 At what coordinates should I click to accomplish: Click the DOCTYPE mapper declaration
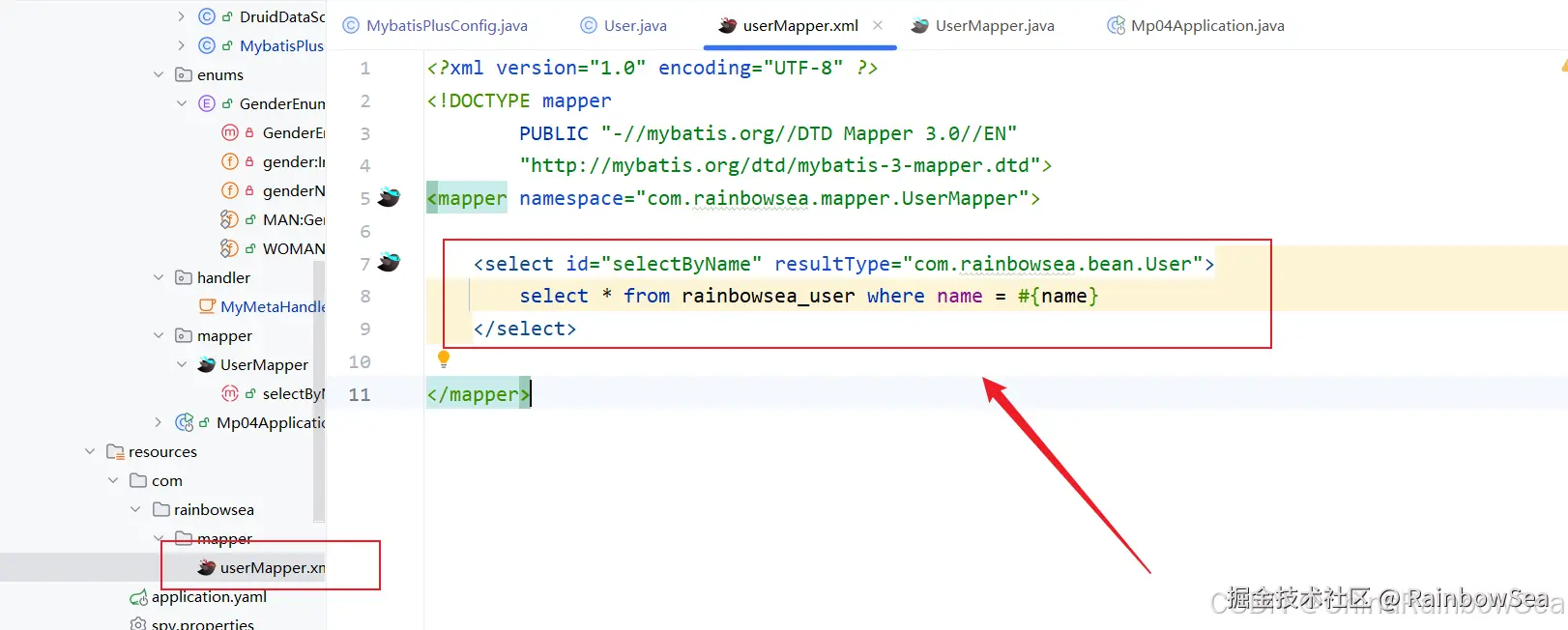click(519, 100)
